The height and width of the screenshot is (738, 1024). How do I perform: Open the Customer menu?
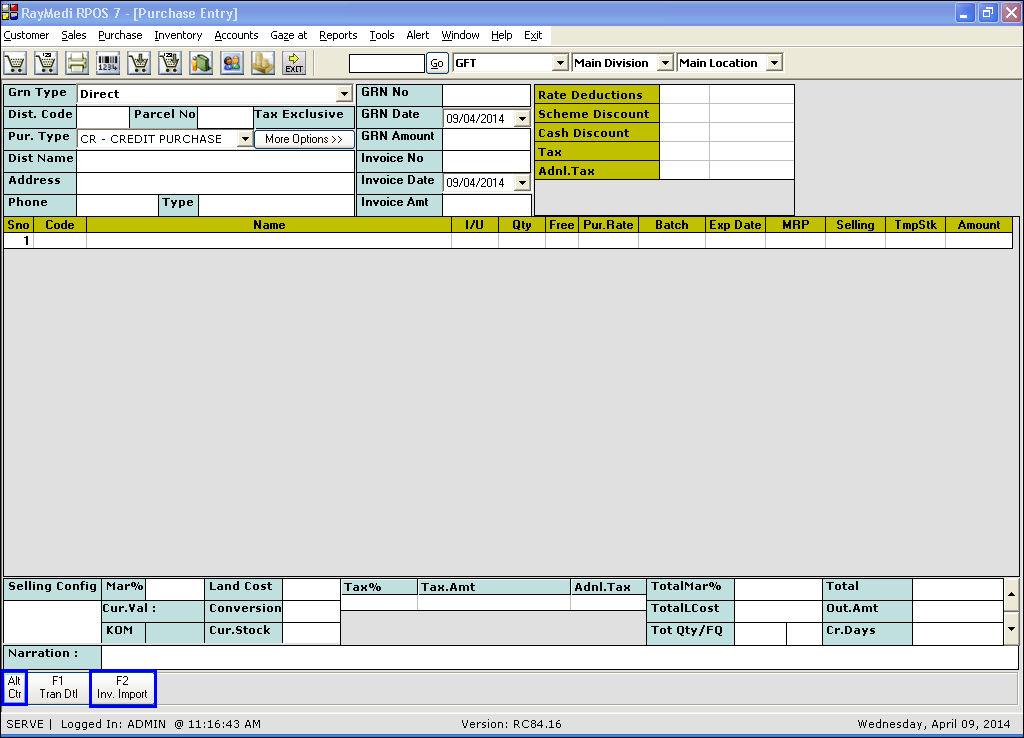(26, 35)
